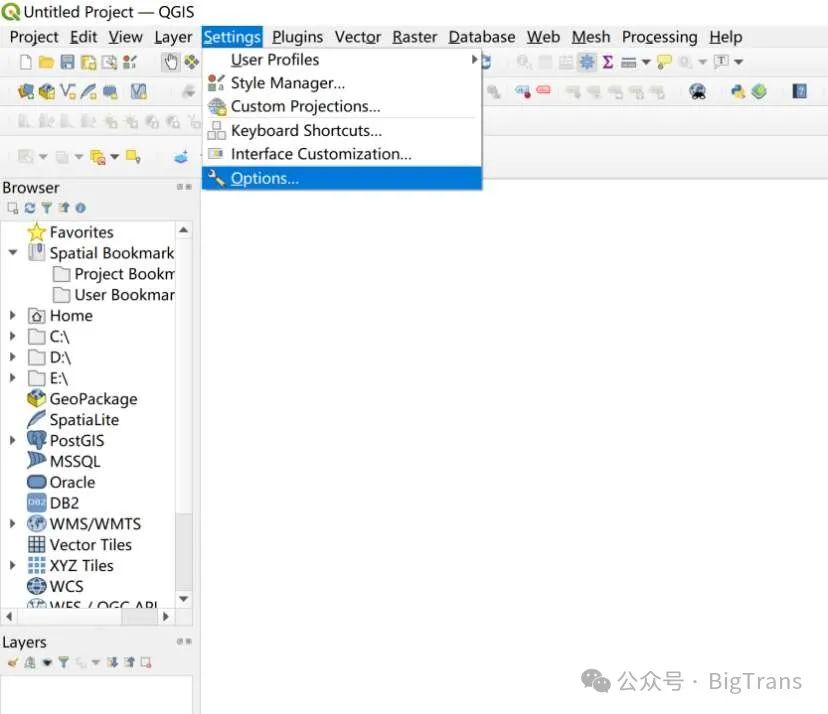Click Add Selected Layers in the Browser toolbar
Viewport: 828px width, 714px height.
coord(13,208)
